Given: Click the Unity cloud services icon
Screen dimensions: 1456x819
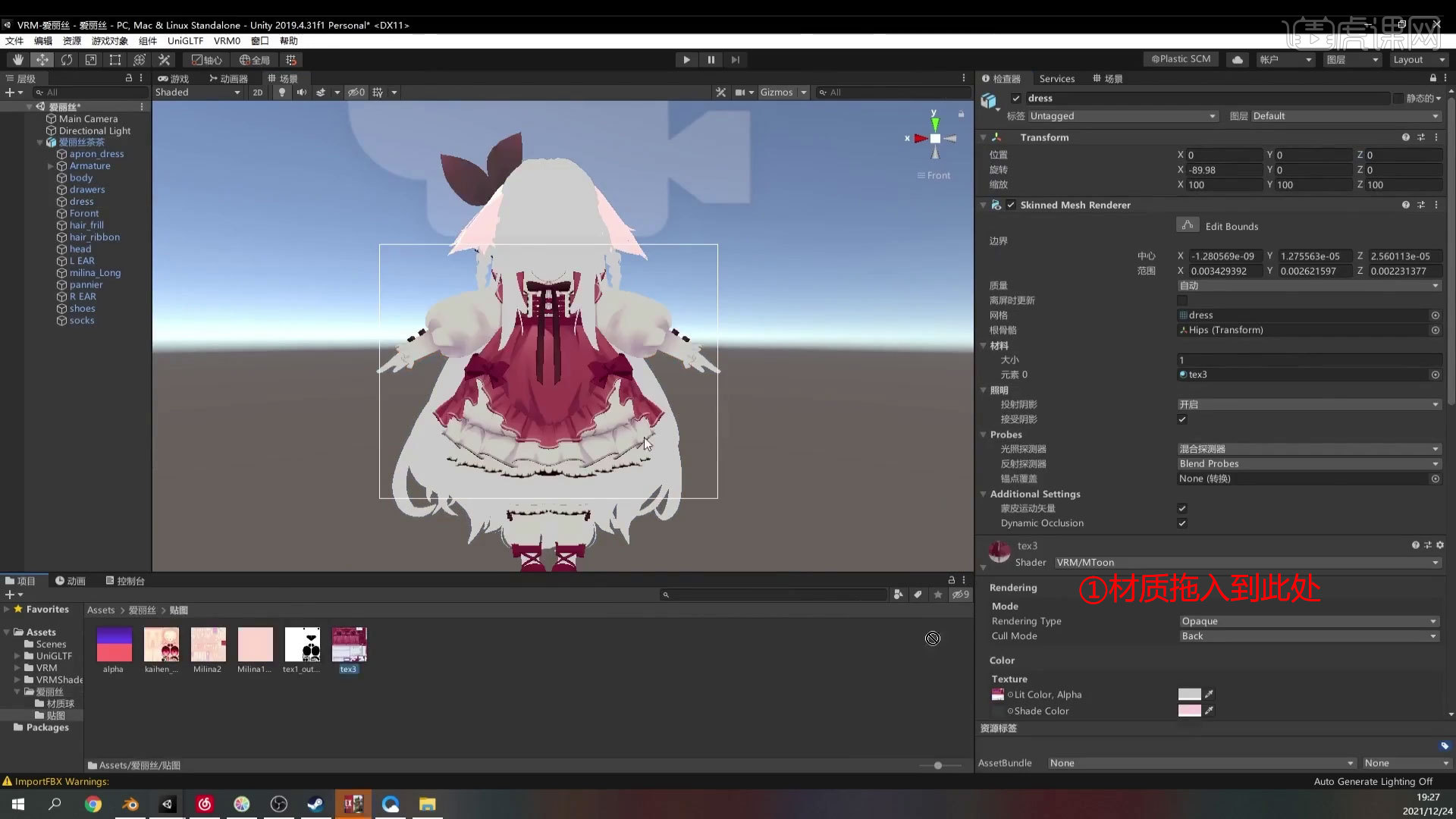Looking at the screenshot, I should (x=1238, y=59).
